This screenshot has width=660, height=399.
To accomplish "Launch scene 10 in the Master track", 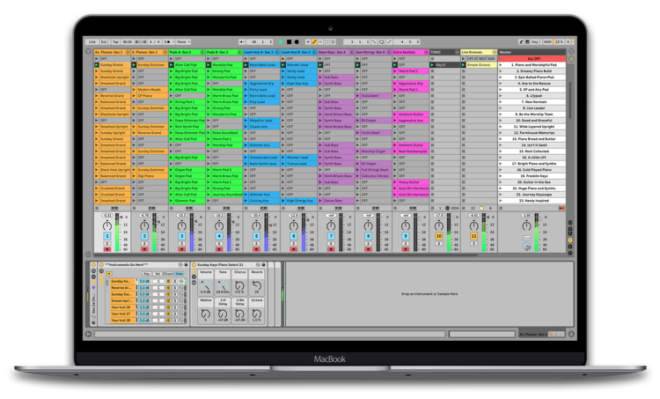I will (x=500, y=120).
